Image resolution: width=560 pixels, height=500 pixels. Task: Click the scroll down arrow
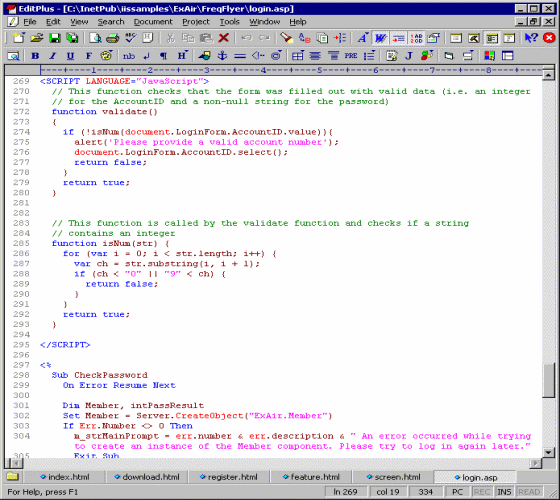(x=548, y=452)
